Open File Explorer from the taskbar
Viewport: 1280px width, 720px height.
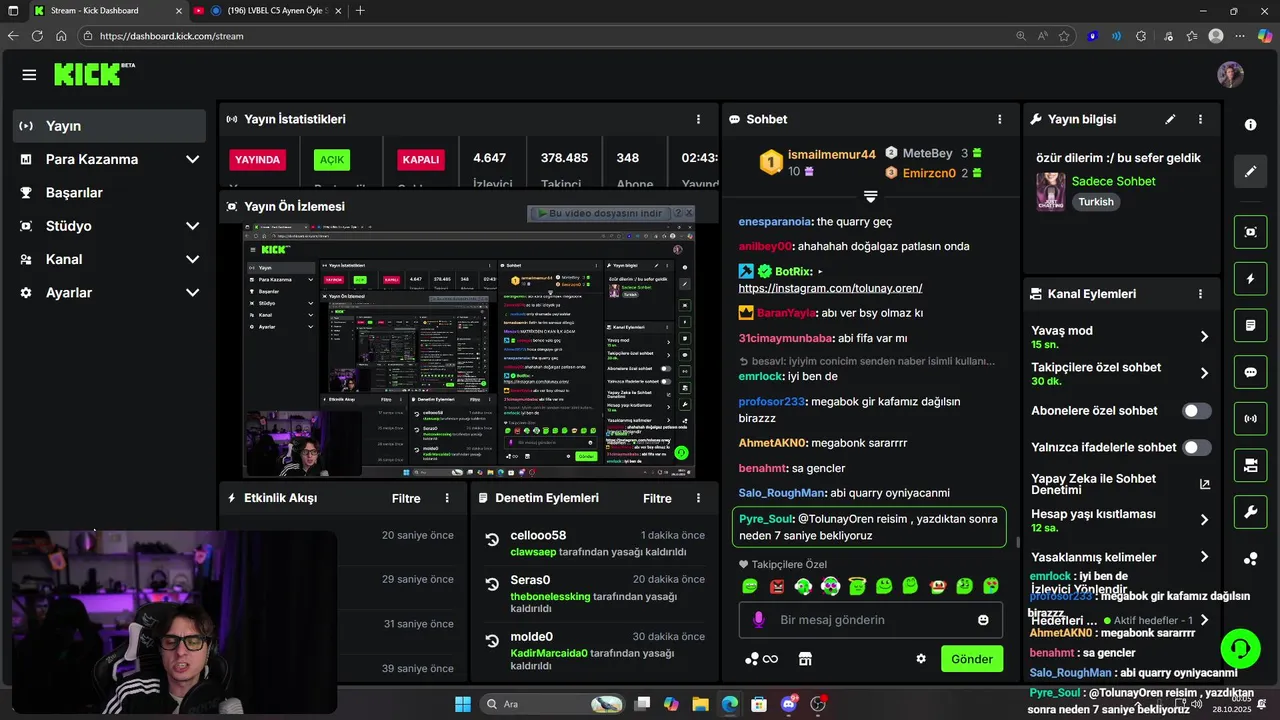point(700,704)
